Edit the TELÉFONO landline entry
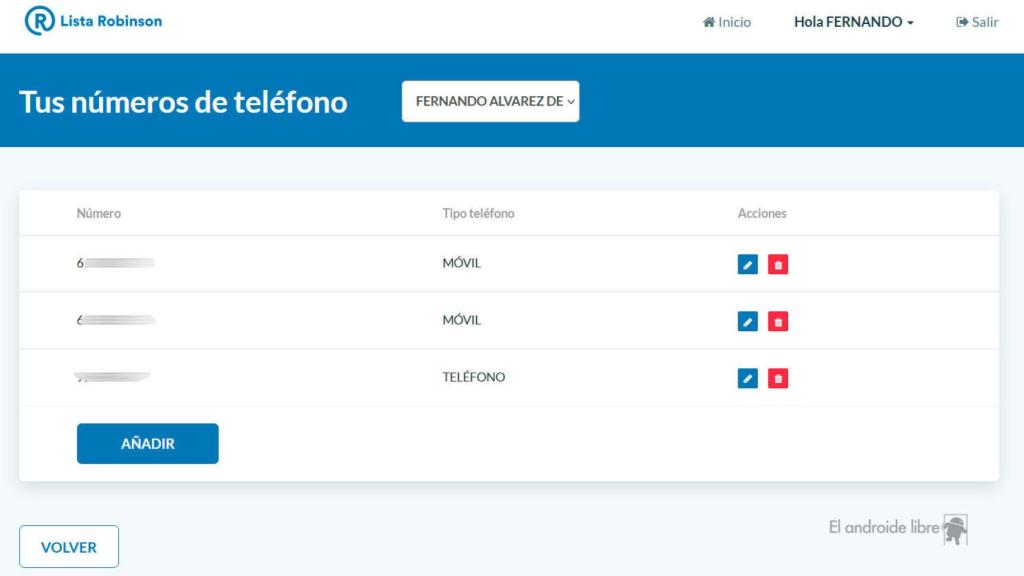 click(x=748, y=377)
